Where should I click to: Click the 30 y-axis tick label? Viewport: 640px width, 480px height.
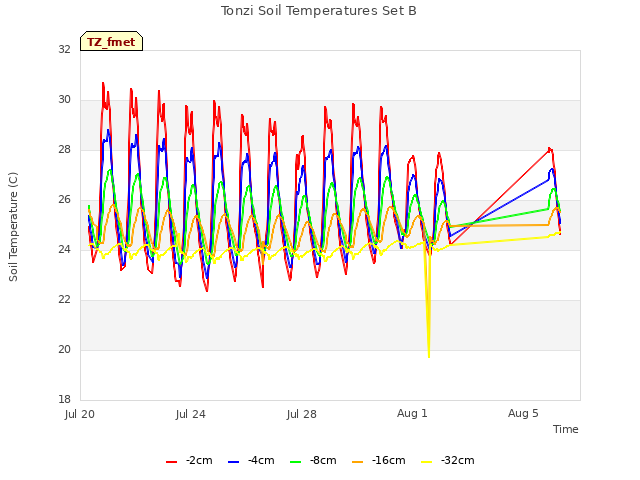point(64,99)
